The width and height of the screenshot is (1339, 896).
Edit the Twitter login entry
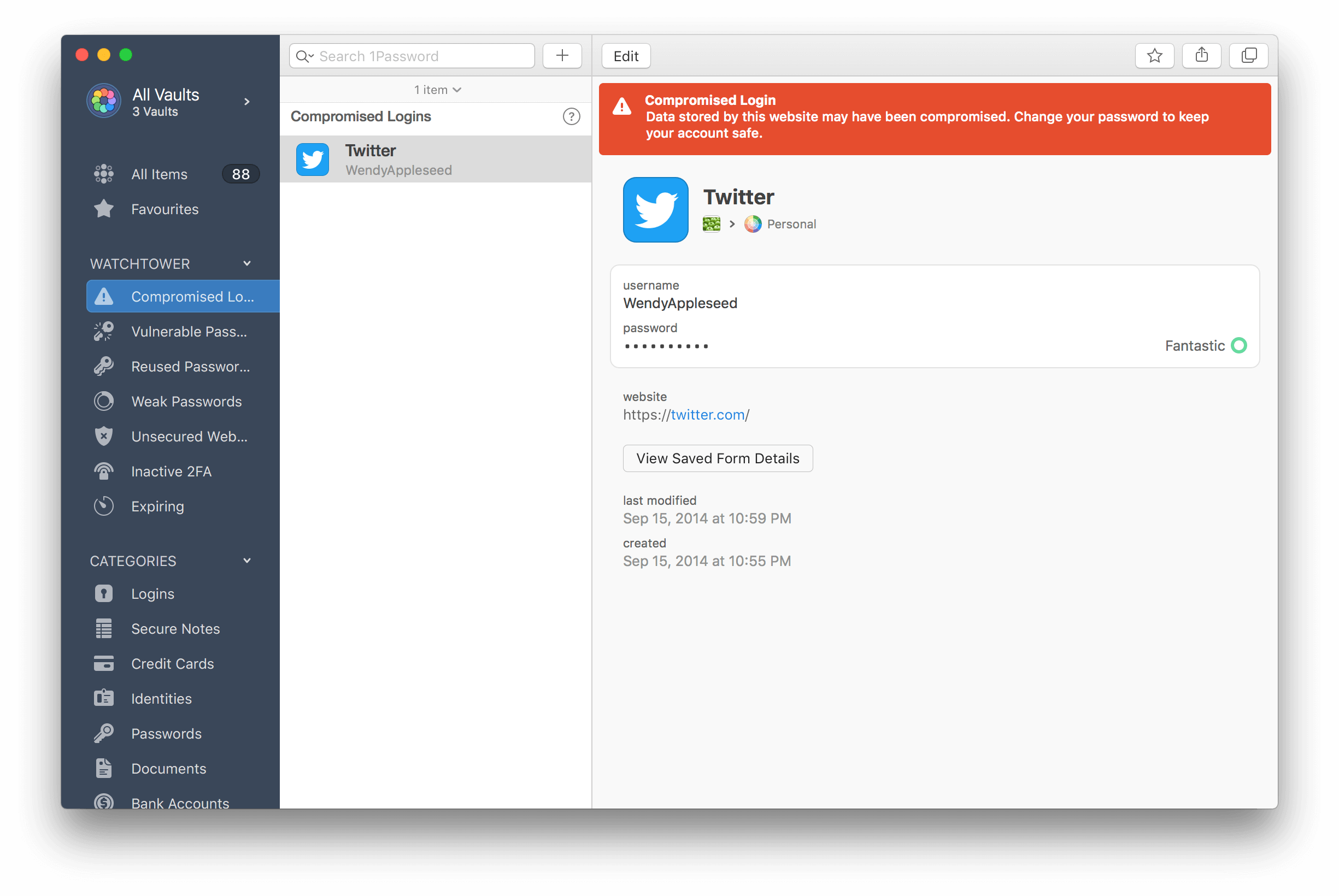point(625,55)
